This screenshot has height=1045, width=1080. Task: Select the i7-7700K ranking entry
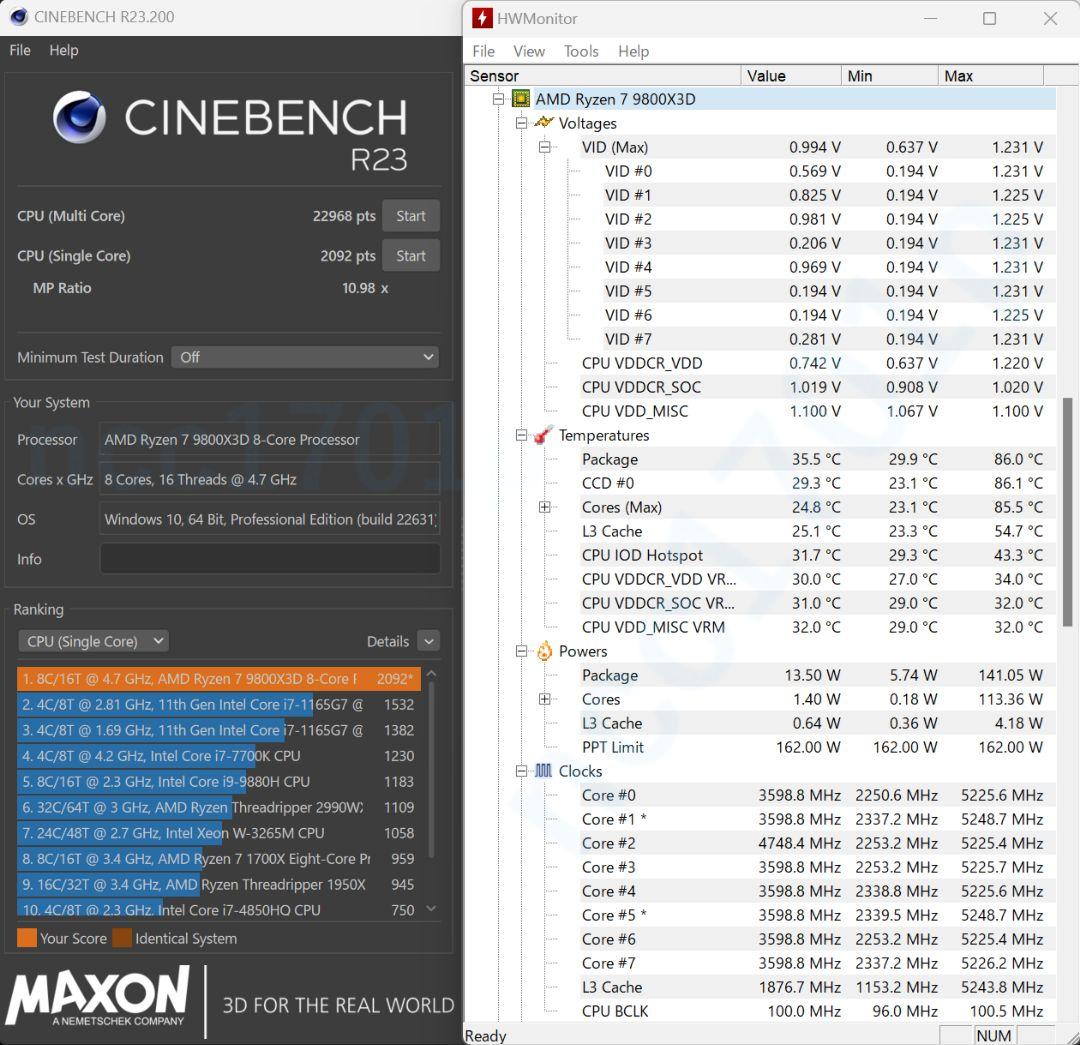tap(218, 756)
